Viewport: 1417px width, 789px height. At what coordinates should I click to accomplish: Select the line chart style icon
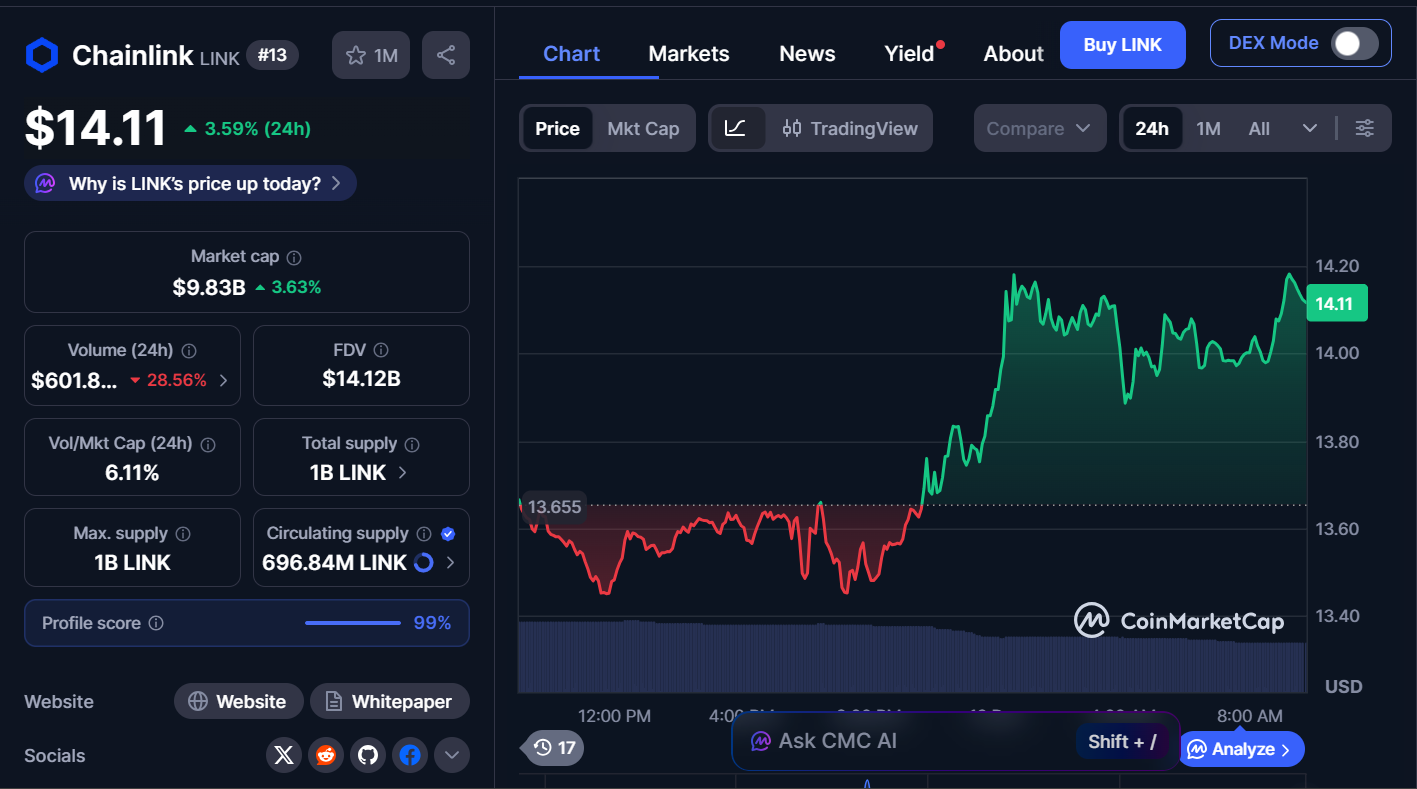[x=738, y=128]
